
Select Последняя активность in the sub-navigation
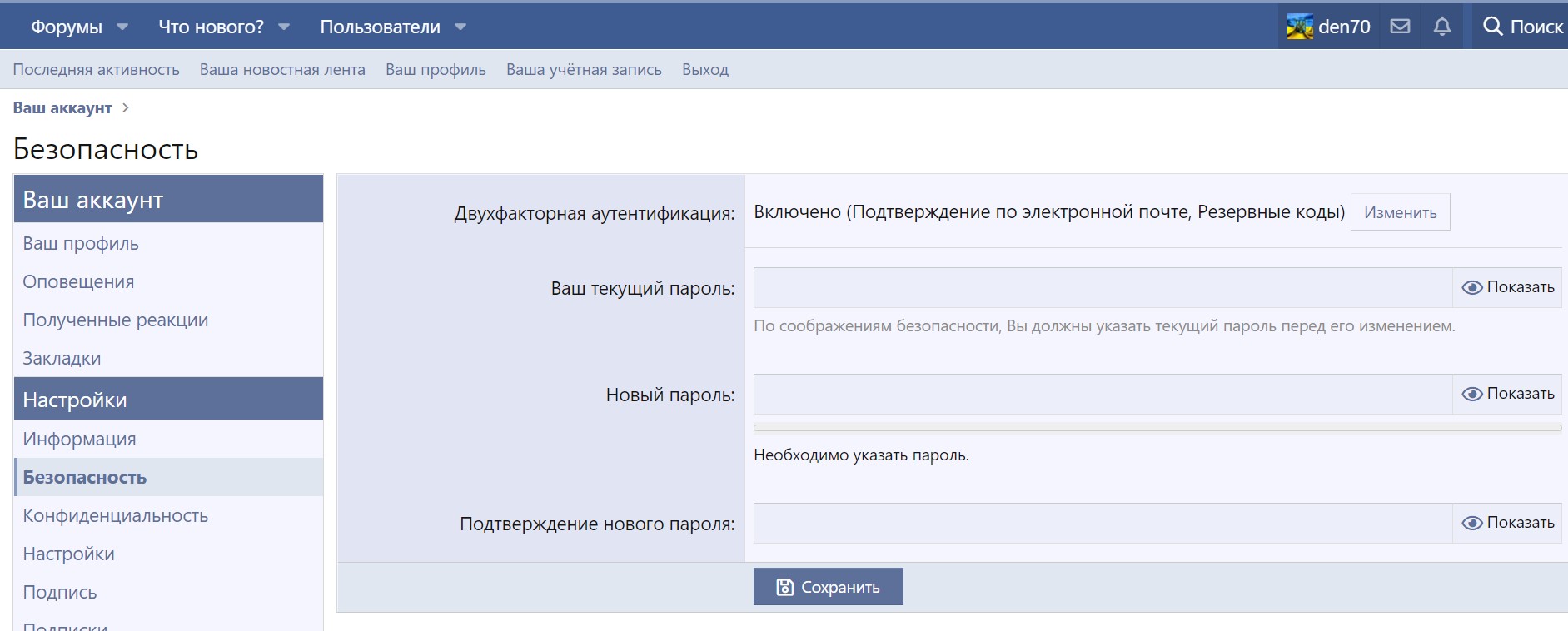pyautogui.click(x=96, y=70)
